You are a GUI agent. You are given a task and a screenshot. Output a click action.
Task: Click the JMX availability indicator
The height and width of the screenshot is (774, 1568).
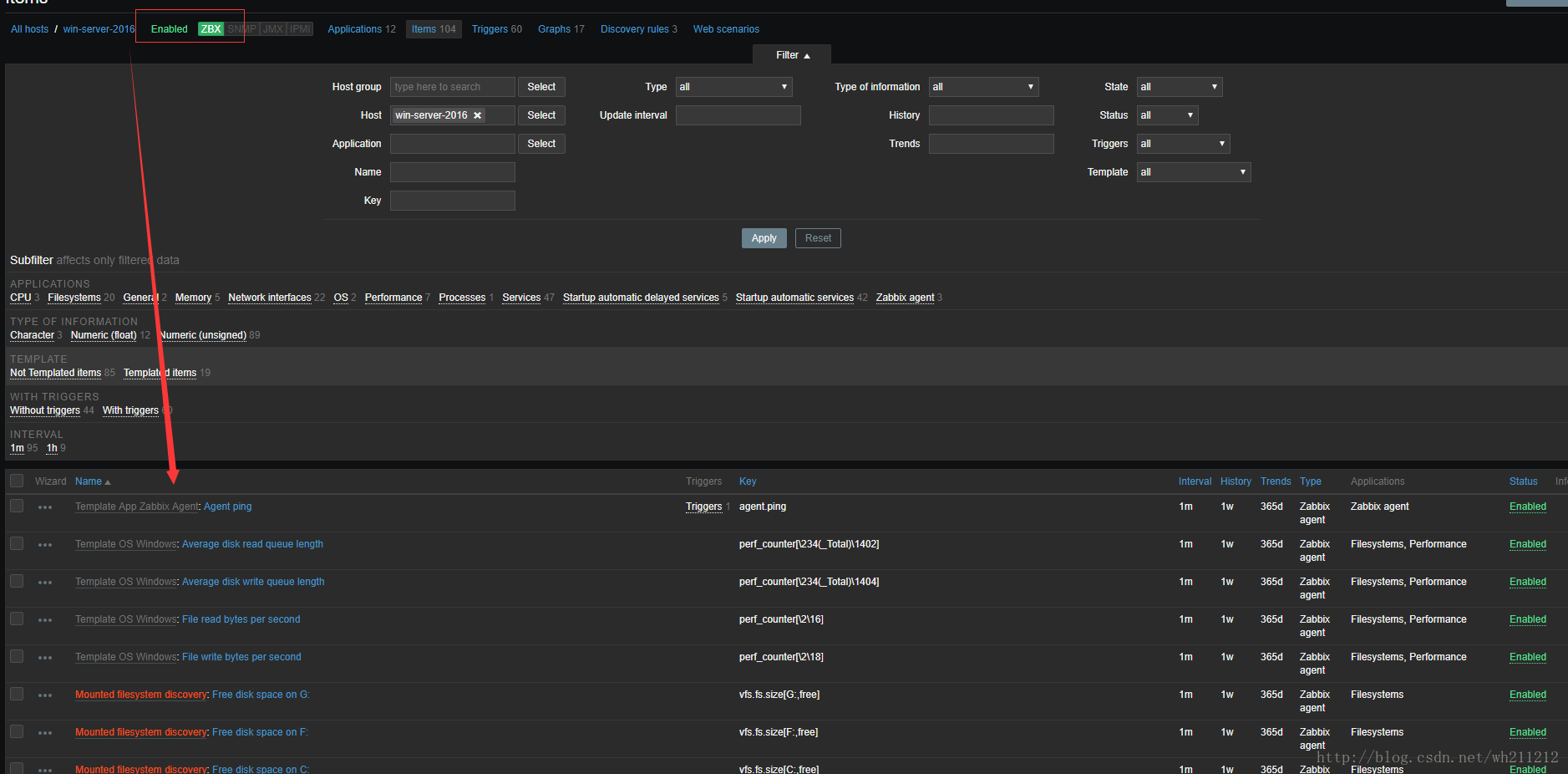(x=271, y=28)
